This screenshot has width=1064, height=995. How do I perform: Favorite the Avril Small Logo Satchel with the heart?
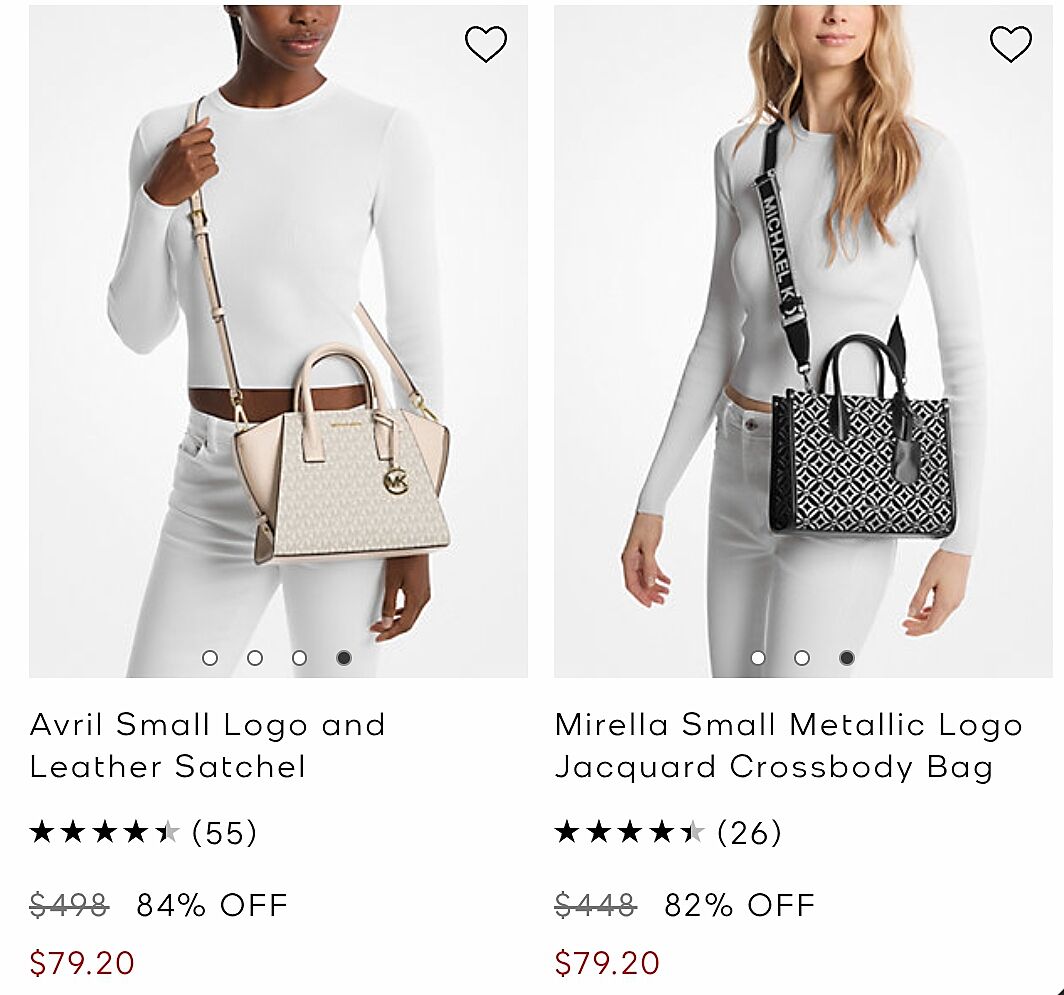tap(486, 44)
